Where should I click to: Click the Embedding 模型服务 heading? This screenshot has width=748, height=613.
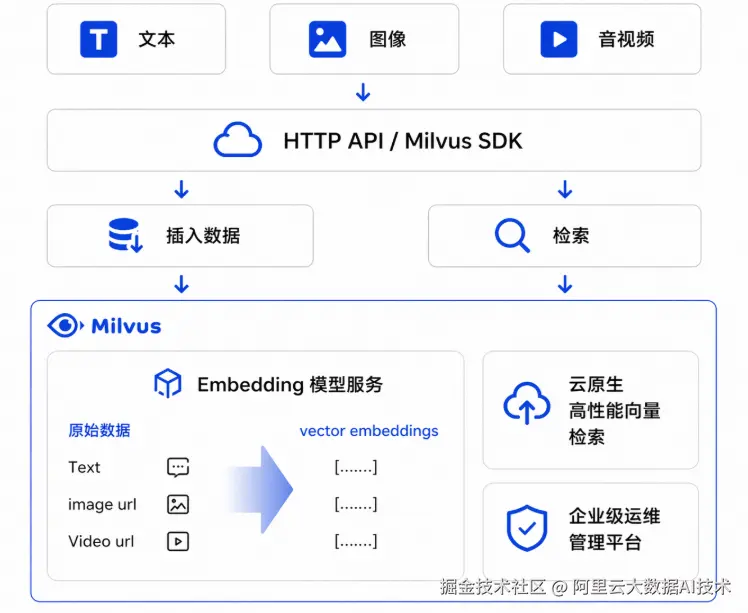tap(290, 384)
